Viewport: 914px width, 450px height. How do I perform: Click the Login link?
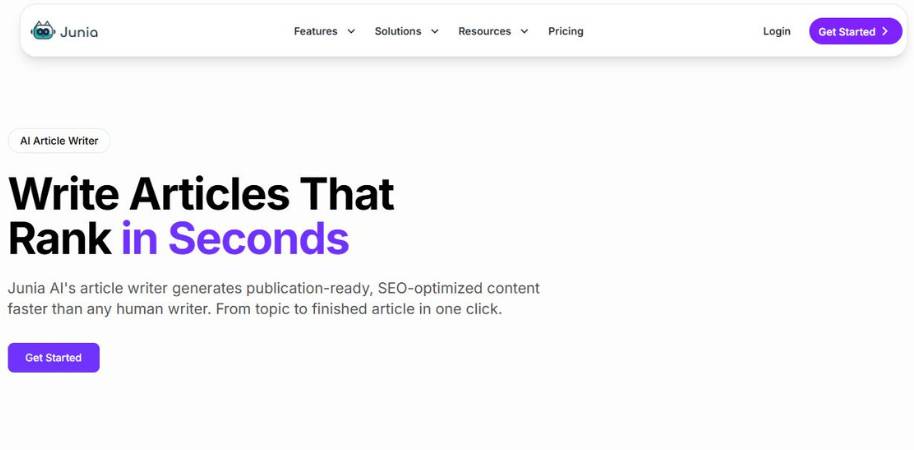pyautogui.click(x=776, y=31)
